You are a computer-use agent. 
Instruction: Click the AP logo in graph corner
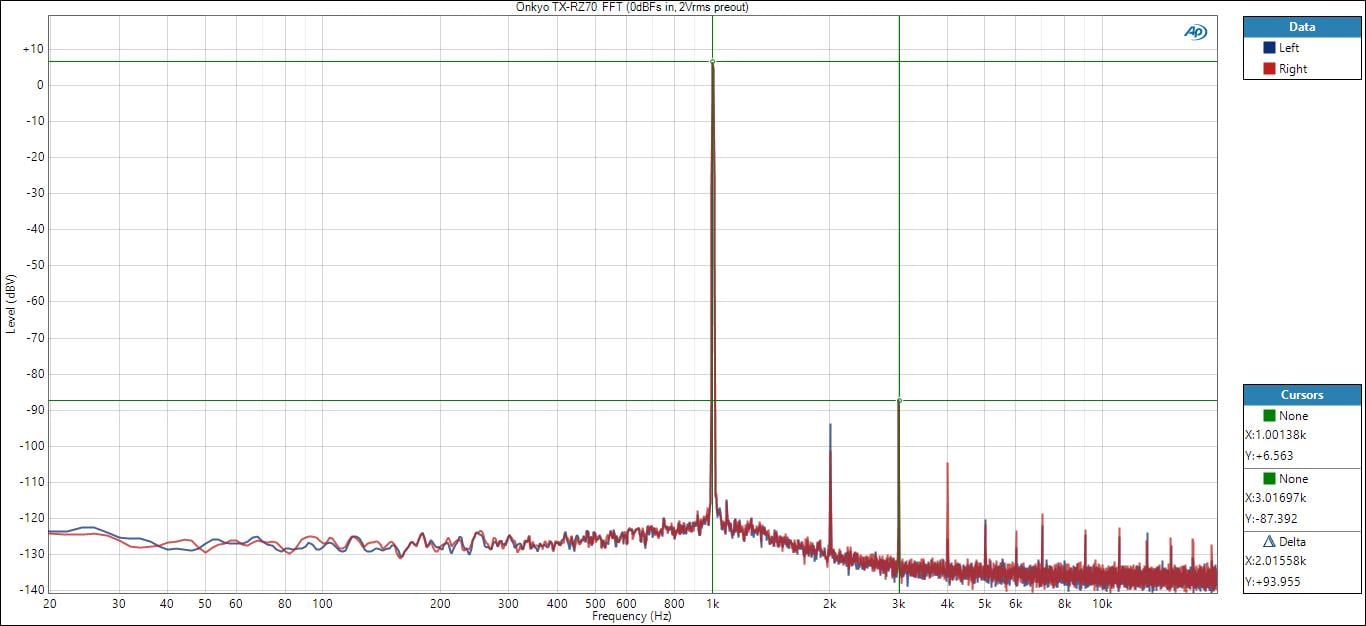pyautogui.click(x=1195, y=32)
